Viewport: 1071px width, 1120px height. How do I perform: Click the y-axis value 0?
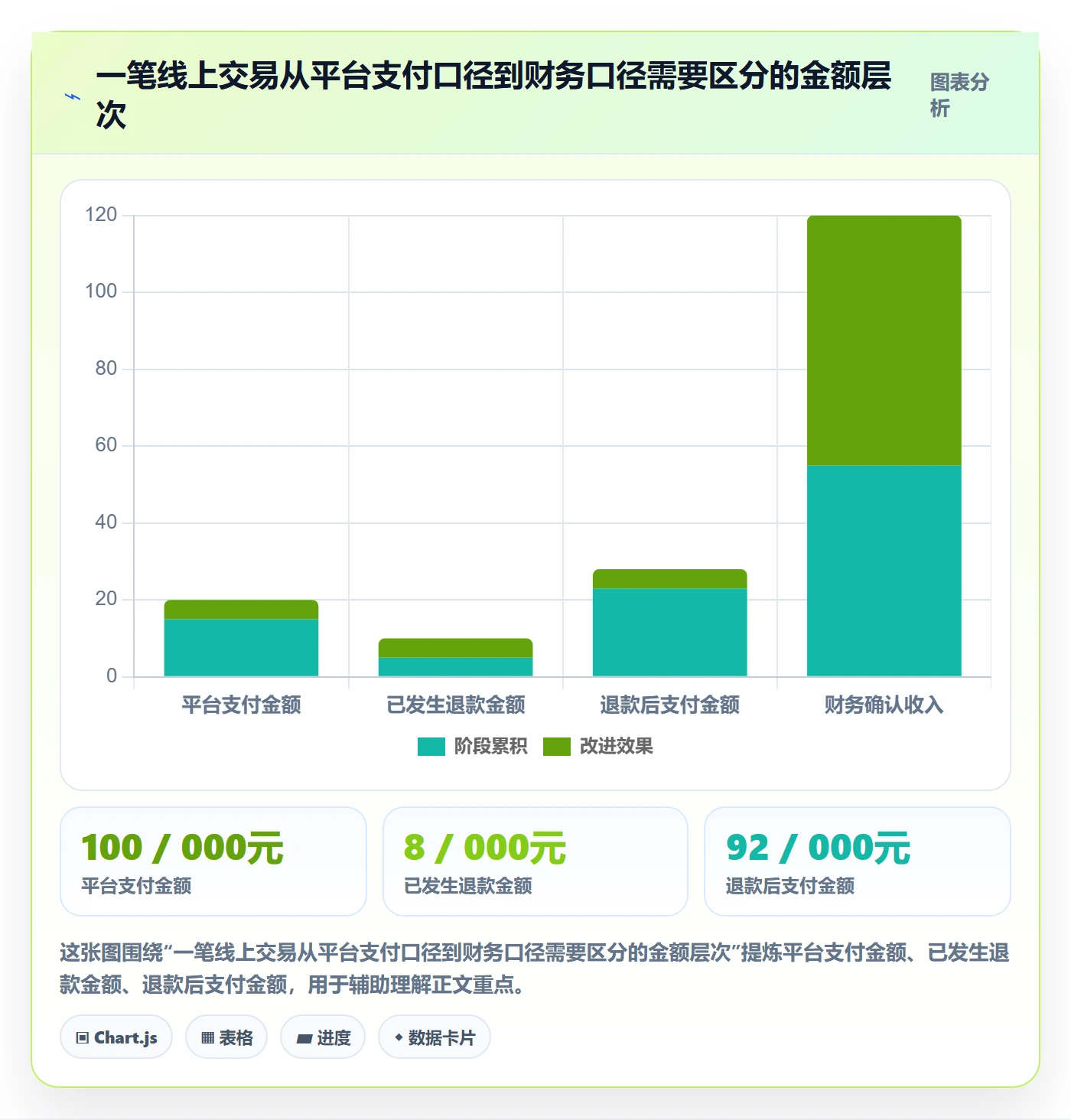point(112,676)
